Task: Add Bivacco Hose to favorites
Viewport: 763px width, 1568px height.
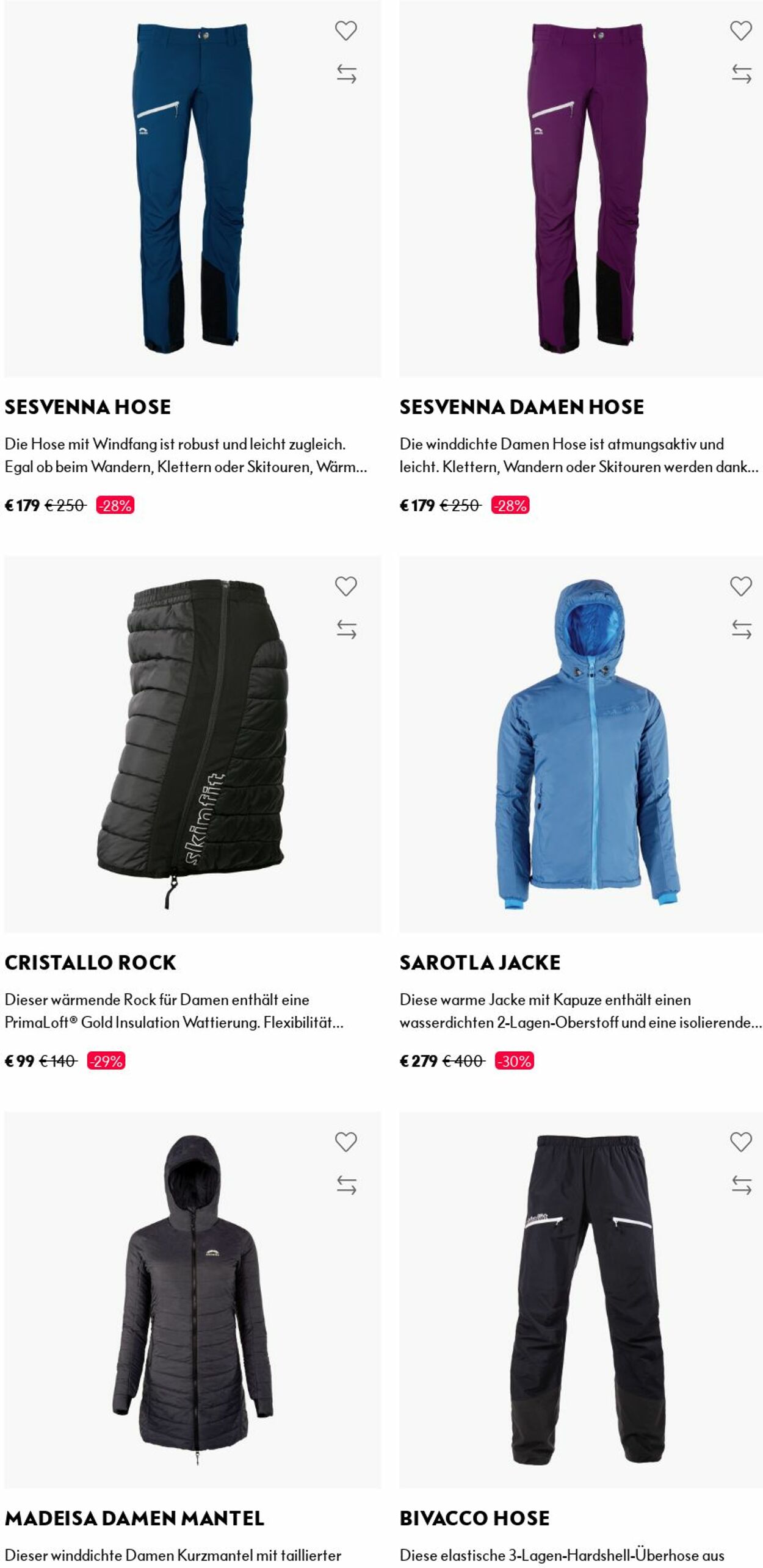Action: click(x=741, y=1142)
